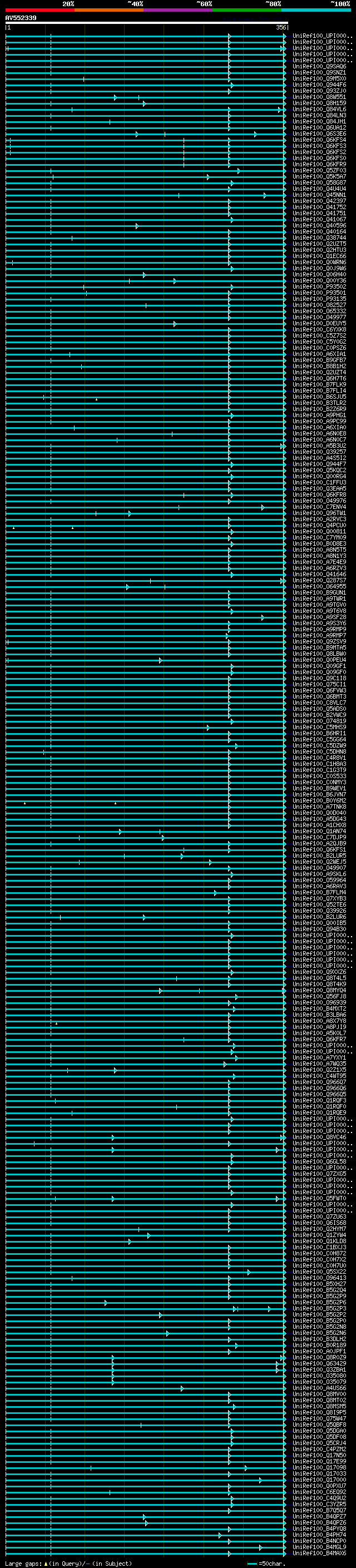Open hit UniRef100_Q6S3E6

click(319, 133)
